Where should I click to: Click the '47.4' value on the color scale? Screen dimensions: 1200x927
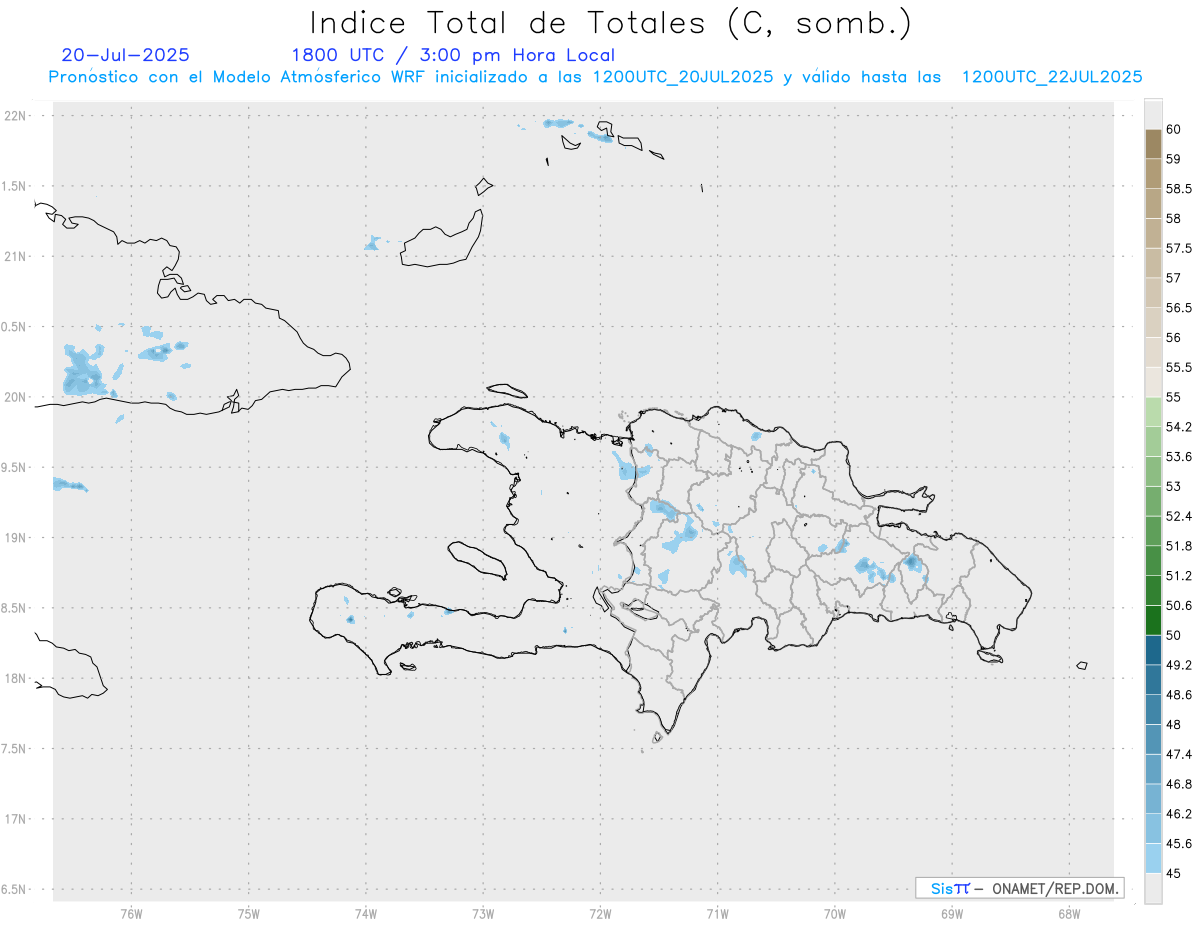1179,754
